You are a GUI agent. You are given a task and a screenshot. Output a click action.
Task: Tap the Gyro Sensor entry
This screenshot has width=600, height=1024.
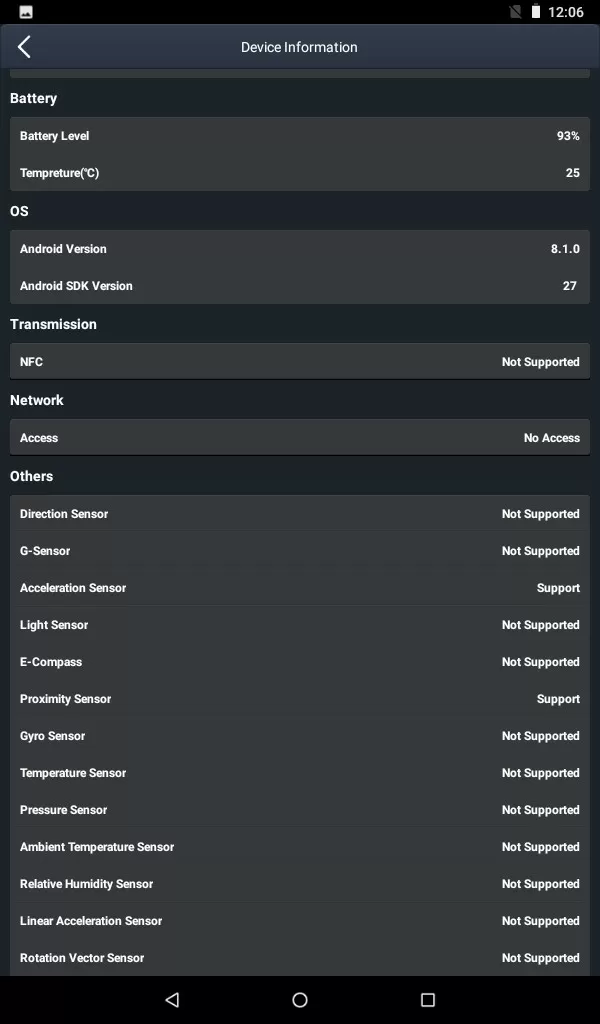(x=300, y=736)
